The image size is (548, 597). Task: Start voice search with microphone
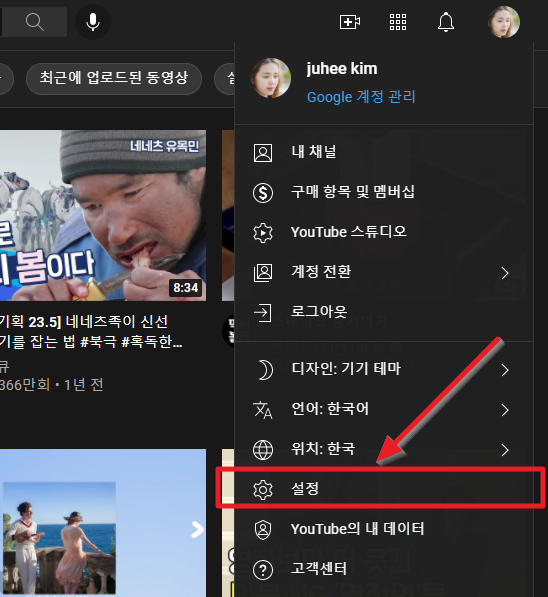click(x=93, y=22)
